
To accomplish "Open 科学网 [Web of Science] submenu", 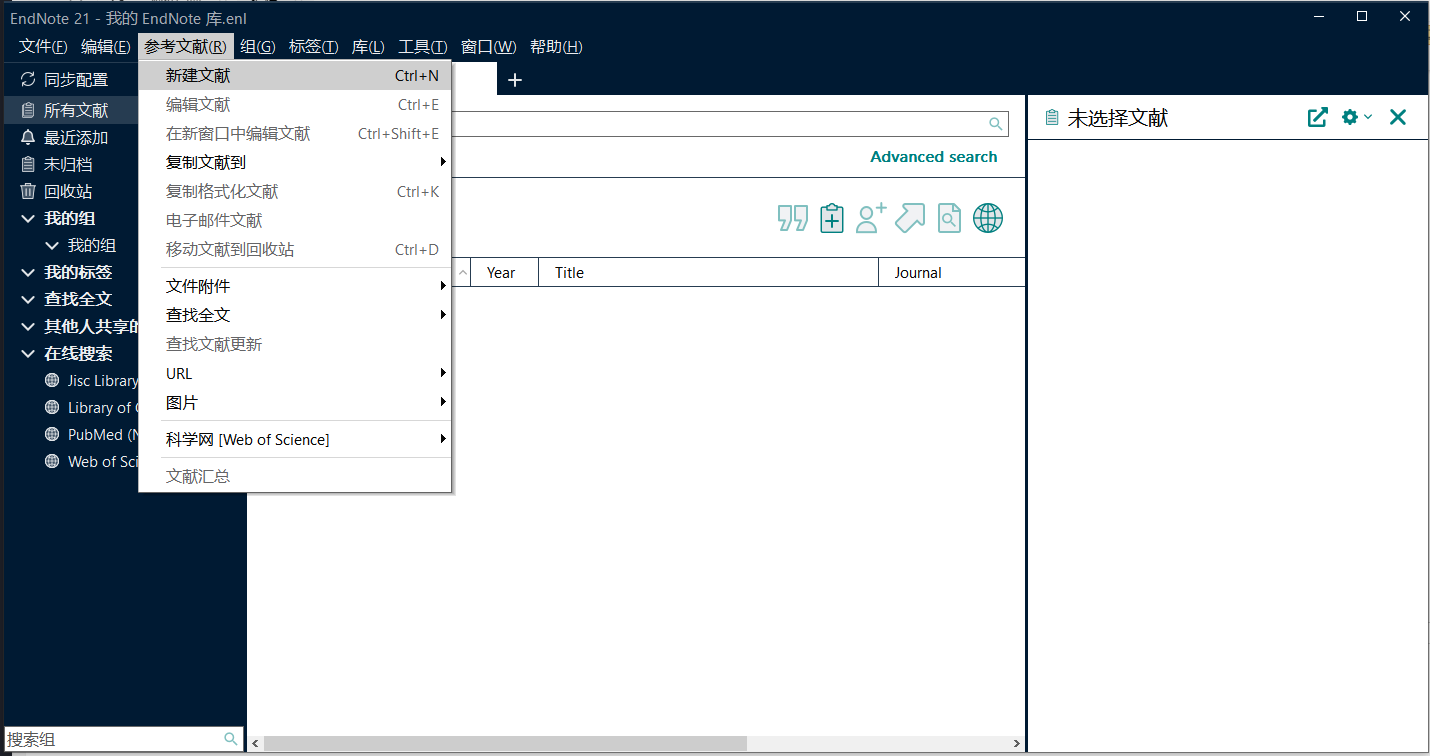I will (247, 439).
